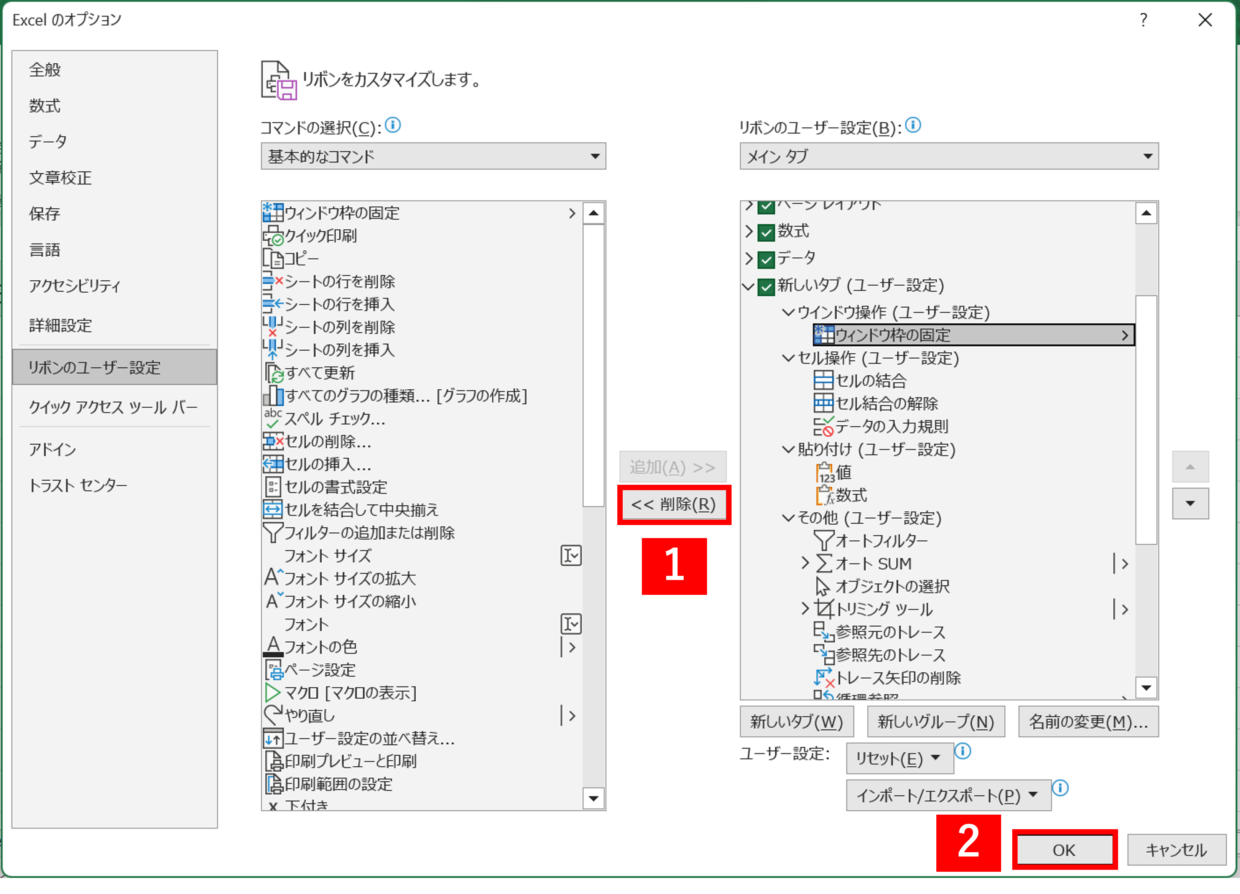This screenshot has height=894, width=1240.
Task: Switch to 文章校正 options category
Action: coord(115,178)
